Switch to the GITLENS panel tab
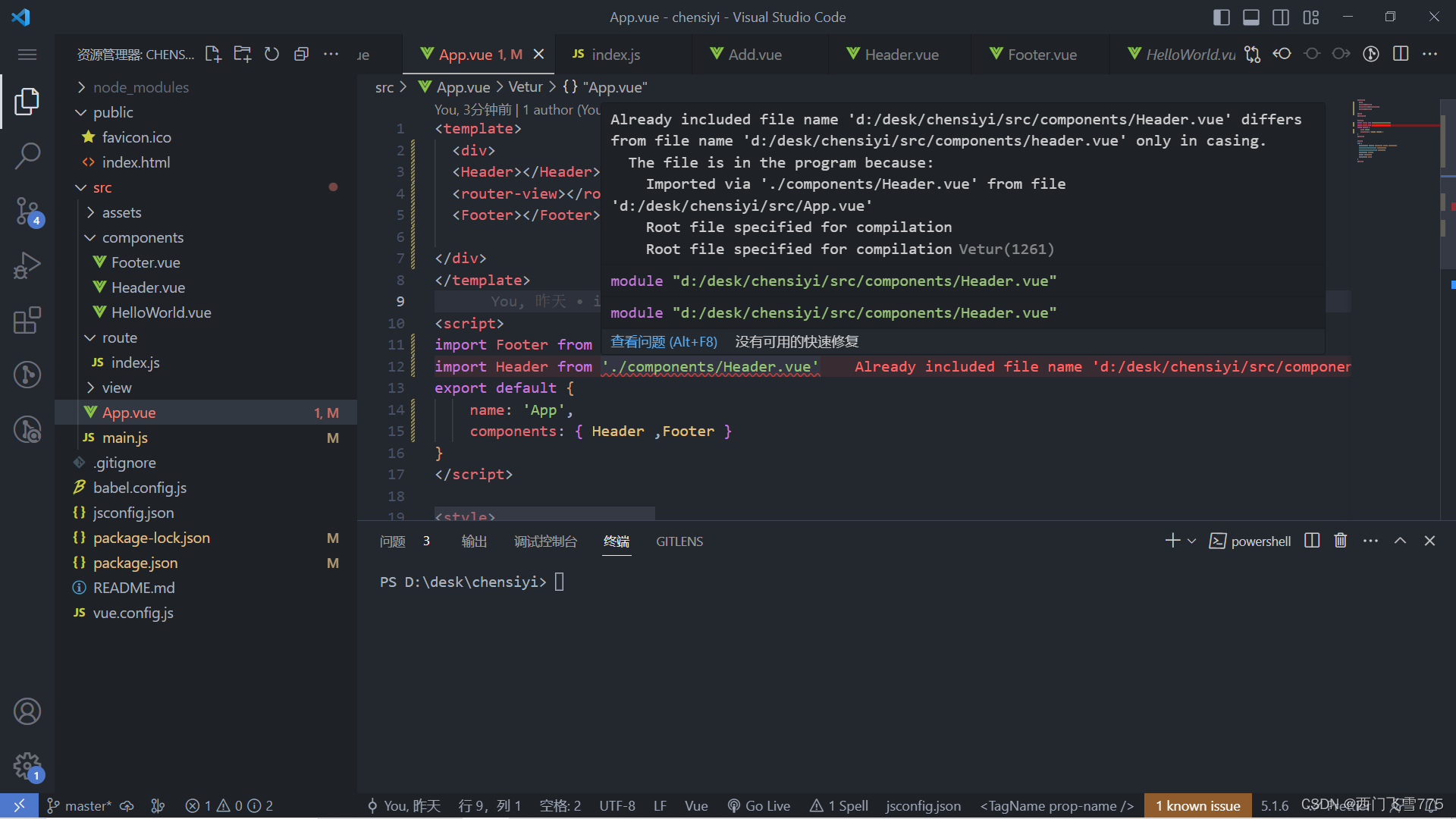The height and width of the screenshot is (819, 1456). tap(679, 541)
